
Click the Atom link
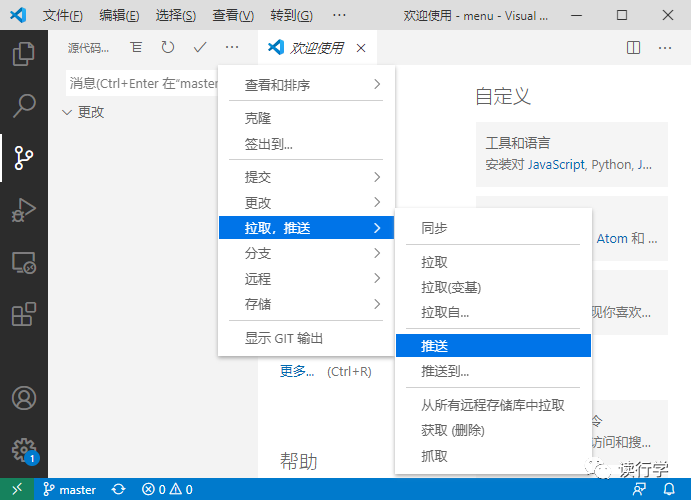pos(612,239)
